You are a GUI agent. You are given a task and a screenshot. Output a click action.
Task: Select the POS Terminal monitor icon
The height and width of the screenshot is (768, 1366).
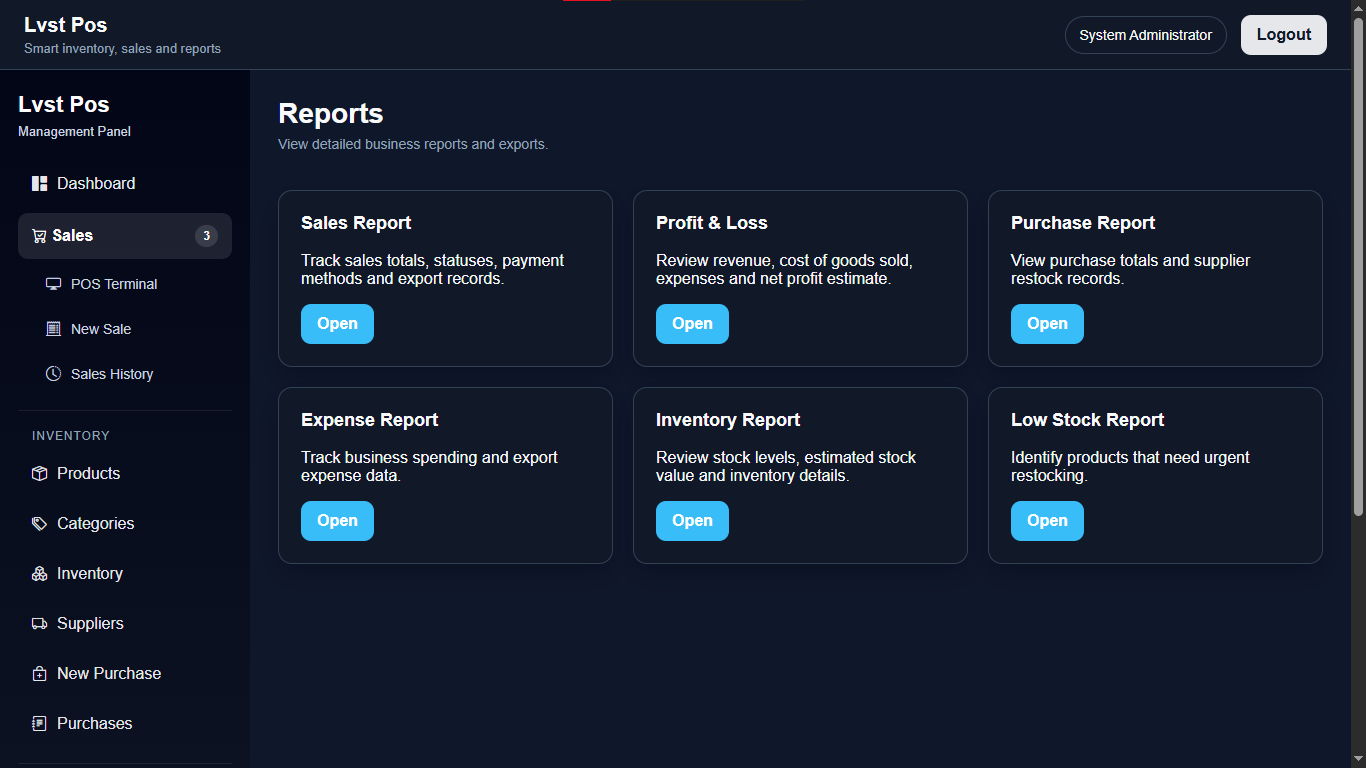(53, 283)
